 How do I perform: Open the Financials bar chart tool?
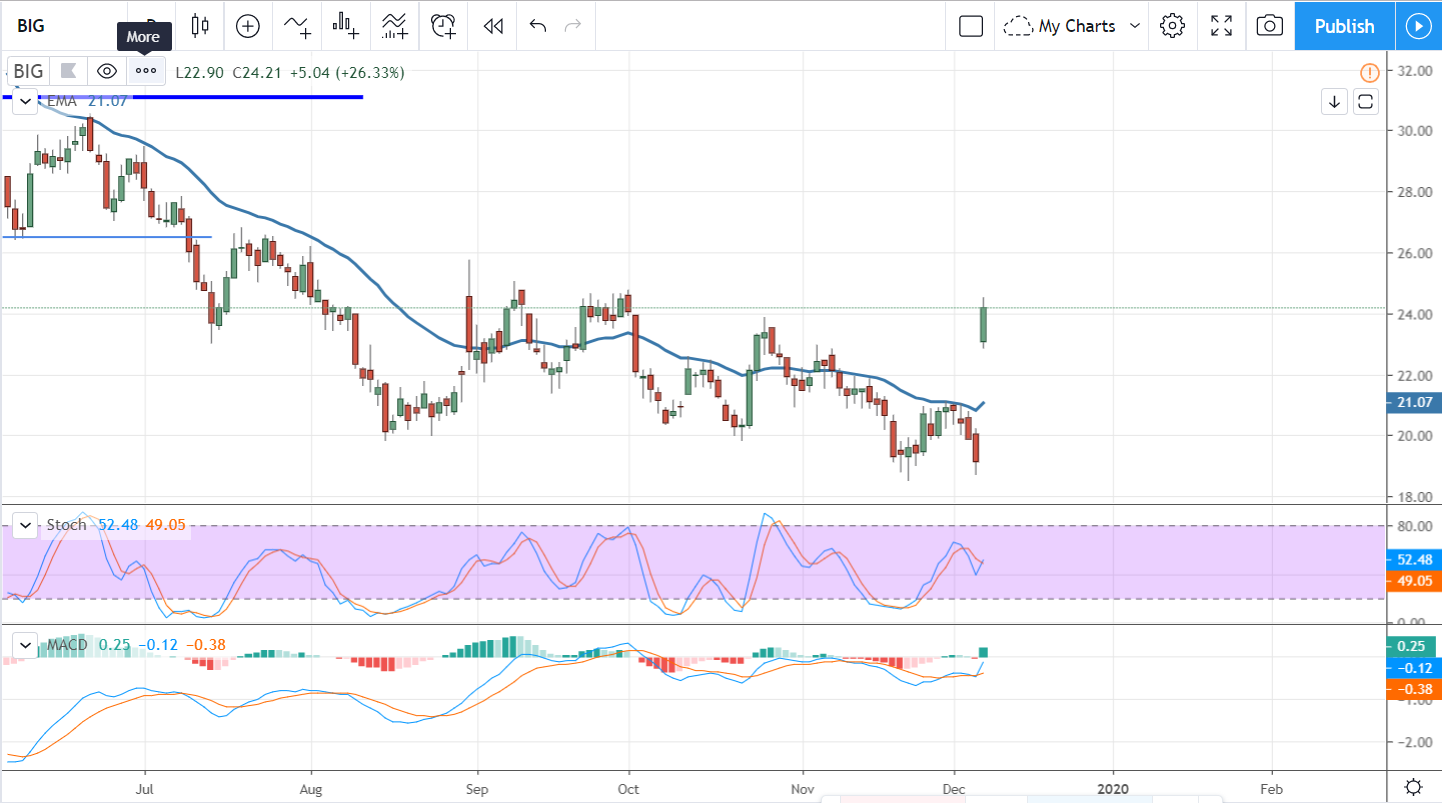346,26
